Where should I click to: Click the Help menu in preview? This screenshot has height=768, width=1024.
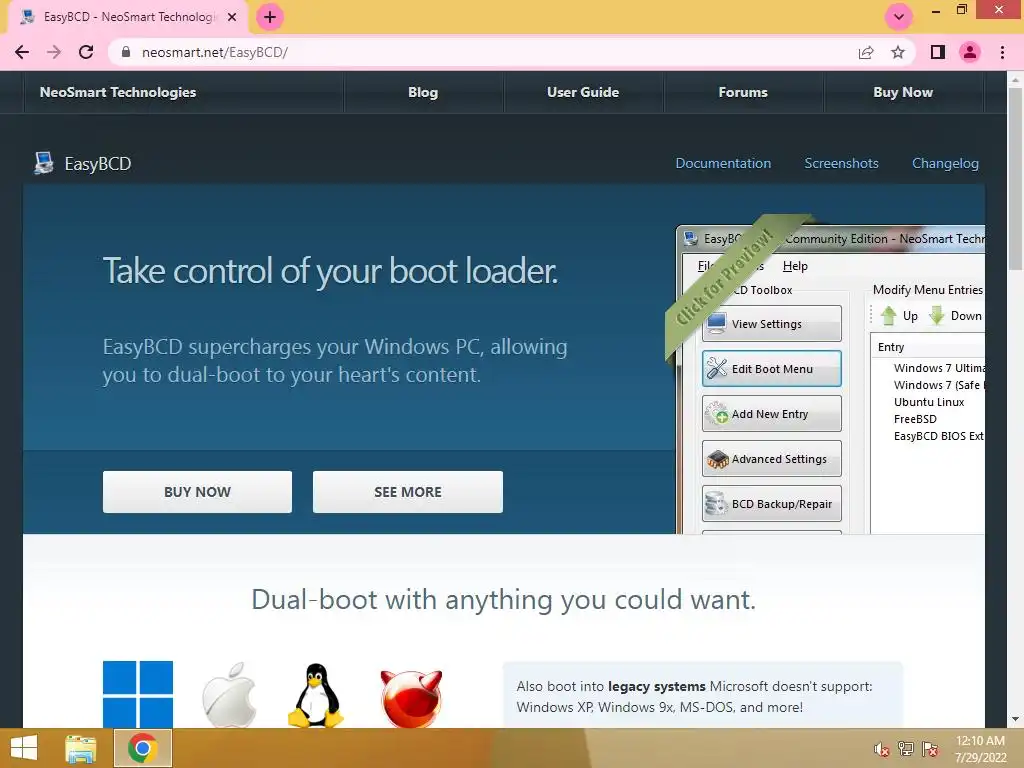pyautogui.click(x=795, y=266)
